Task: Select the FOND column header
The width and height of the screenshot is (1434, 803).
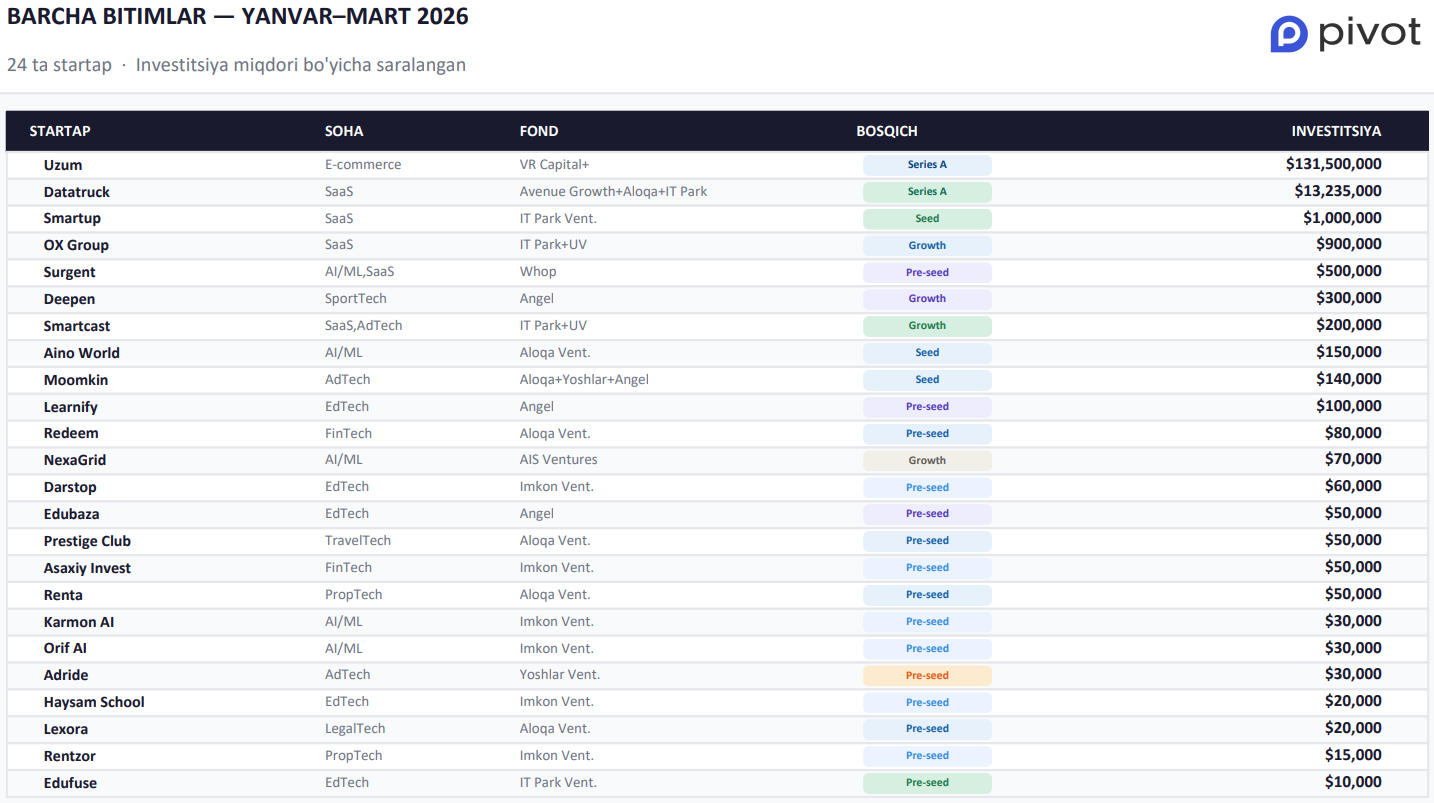Action: 539,131
